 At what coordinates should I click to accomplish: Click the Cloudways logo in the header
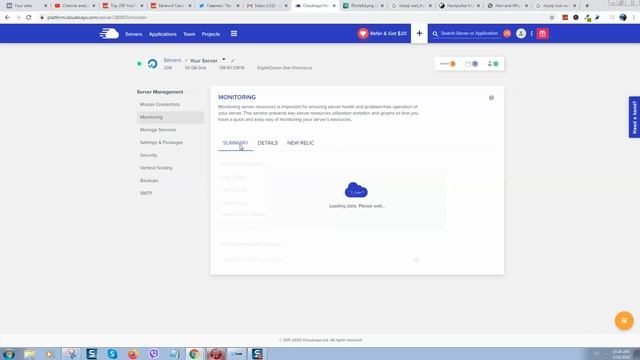tap(109, 33)
